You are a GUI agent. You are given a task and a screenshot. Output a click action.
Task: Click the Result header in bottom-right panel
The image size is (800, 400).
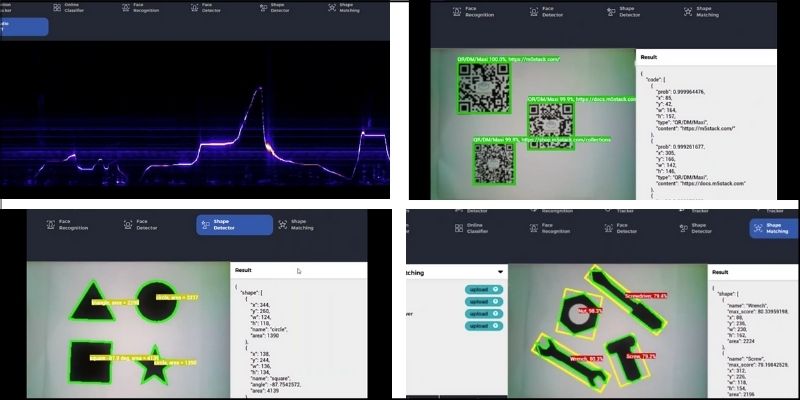(x=720, y=272)
